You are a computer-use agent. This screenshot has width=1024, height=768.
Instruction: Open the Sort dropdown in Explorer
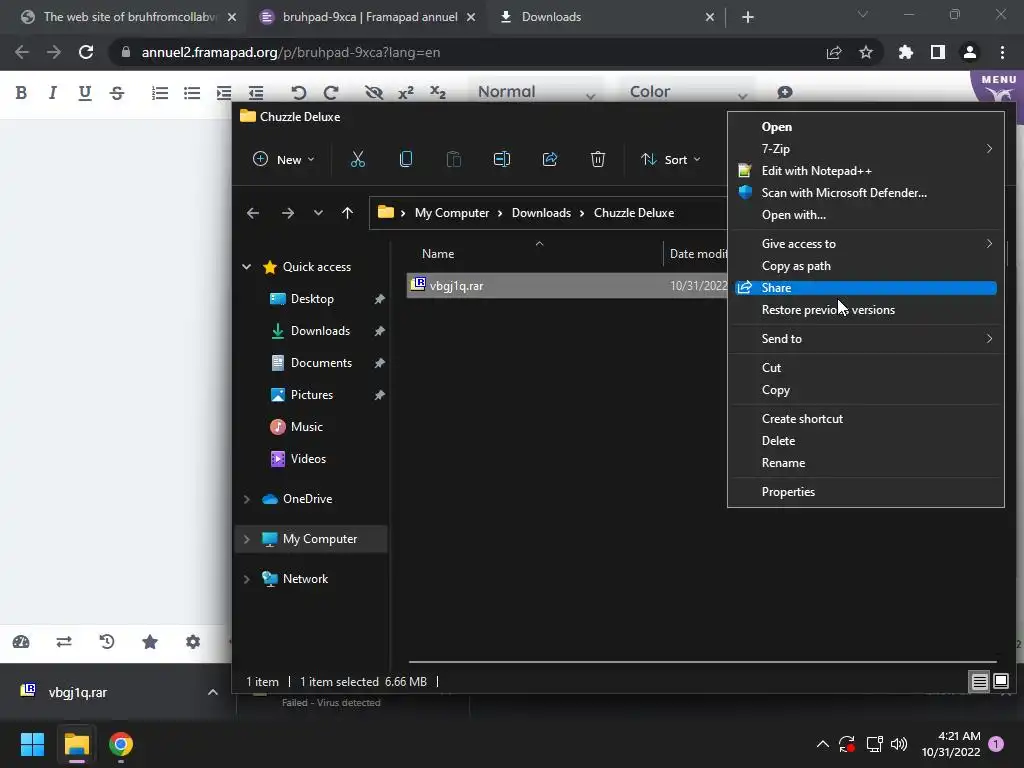[x=671, y=159]
